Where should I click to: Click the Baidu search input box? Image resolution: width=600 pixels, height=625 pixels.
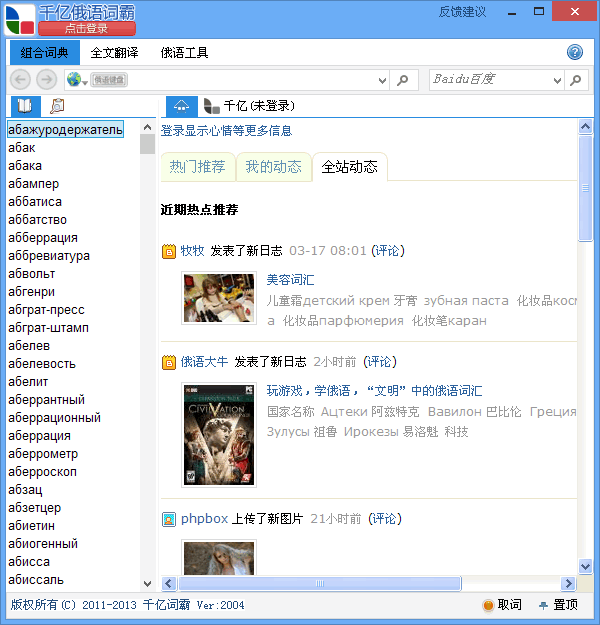[490, 80]
